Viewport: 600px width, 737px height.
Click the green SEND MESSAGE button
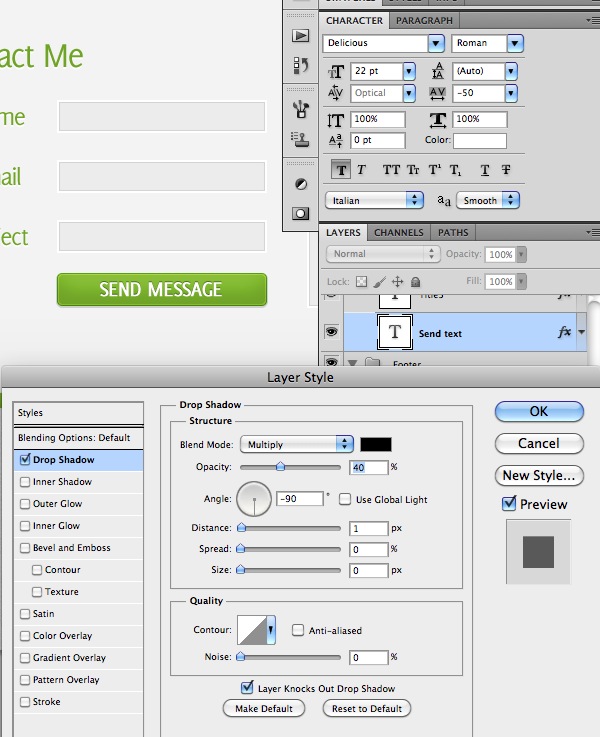click(162, 290)
